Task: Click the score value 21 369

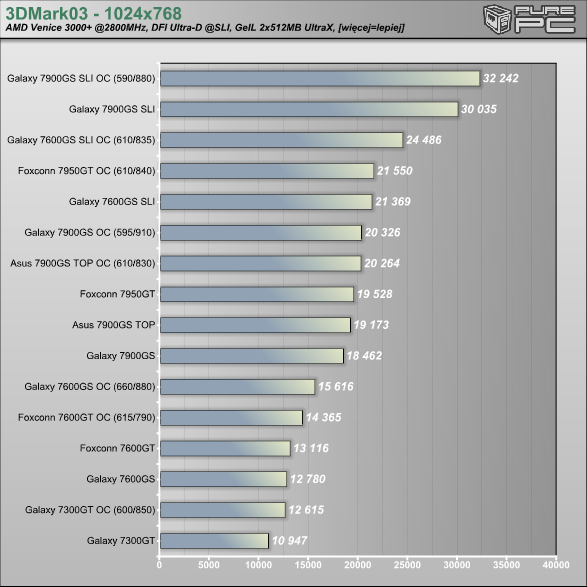Action: coord(393,201)
